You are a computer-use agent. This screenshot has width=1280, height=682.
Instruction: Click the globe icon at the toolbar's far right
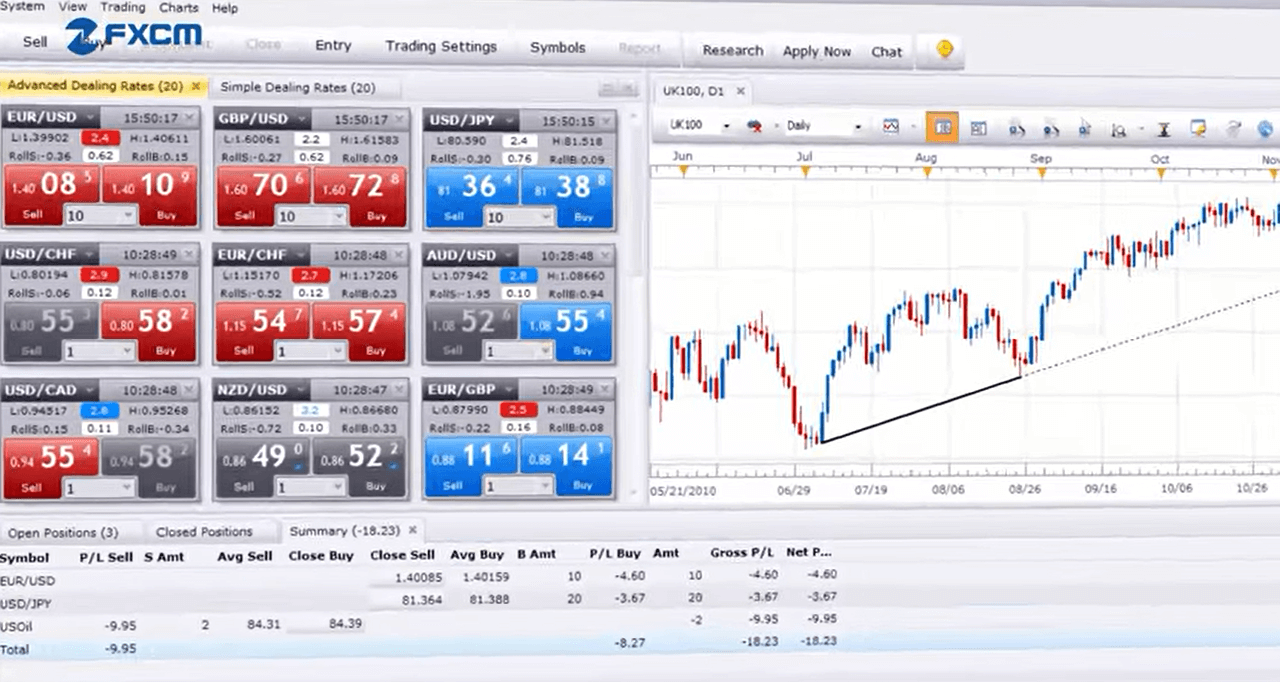click(1262, 128)
